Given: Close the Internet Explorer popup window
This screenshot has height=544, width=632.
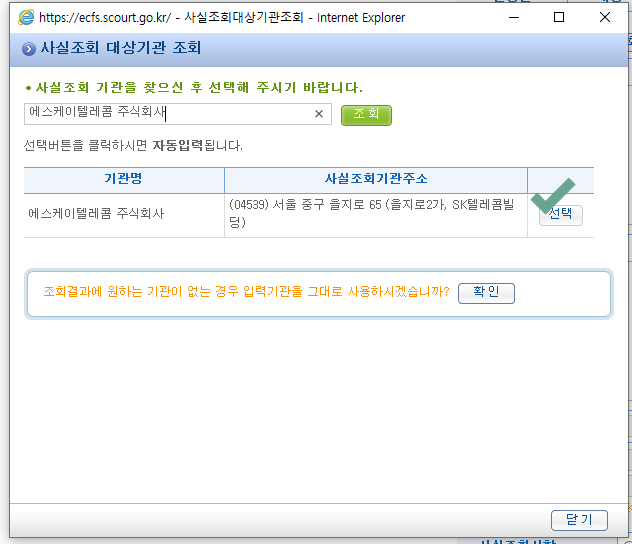Looking at the screenshot, I should (605, 17).
